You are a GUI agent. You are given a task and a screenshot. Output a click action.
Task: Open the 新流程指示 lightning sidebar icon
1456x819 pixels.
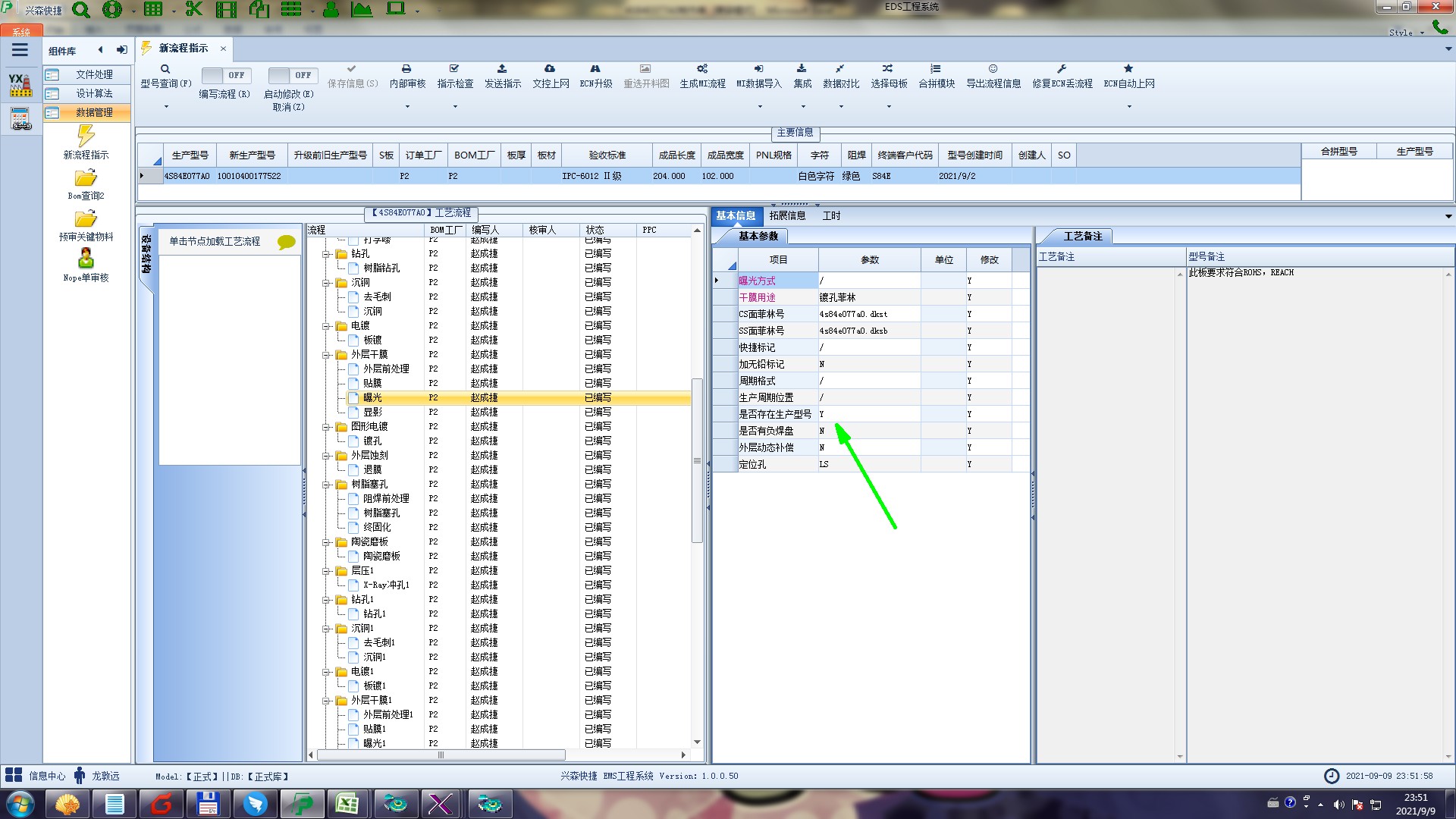pyautogui.click(x=86, y=136)
